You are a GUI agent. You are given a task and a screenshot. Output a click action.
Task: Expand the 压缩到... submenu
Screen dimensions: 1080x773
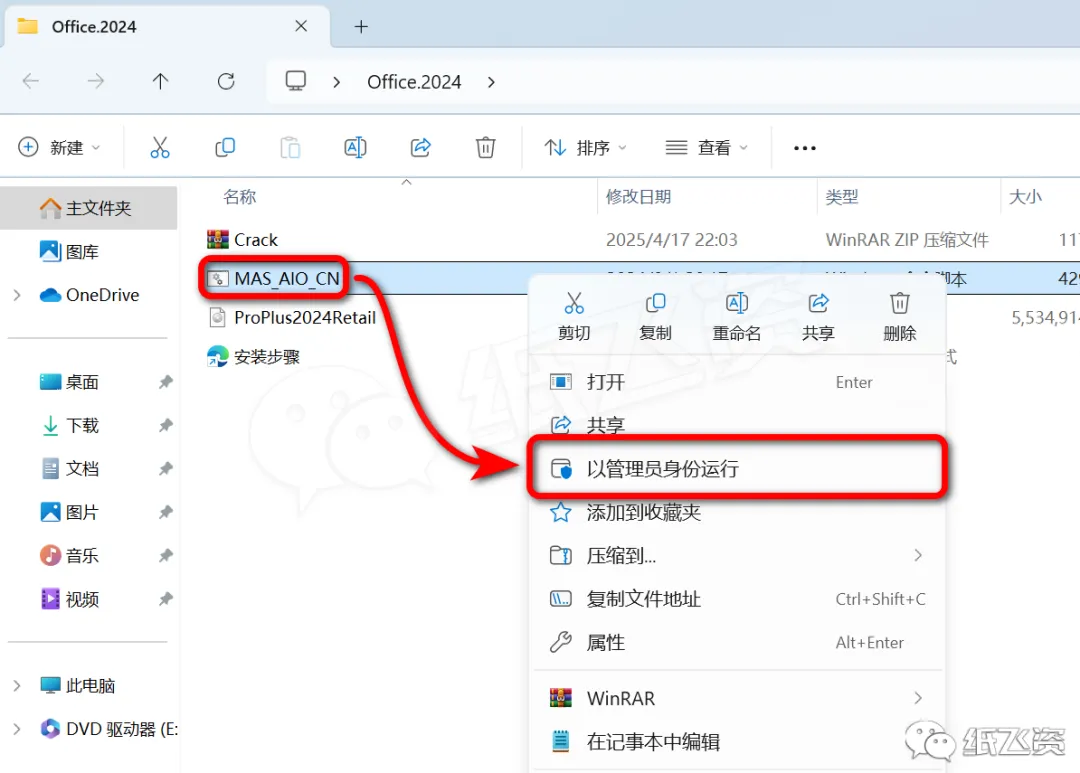pyautogui.click(x=917, y=555)
